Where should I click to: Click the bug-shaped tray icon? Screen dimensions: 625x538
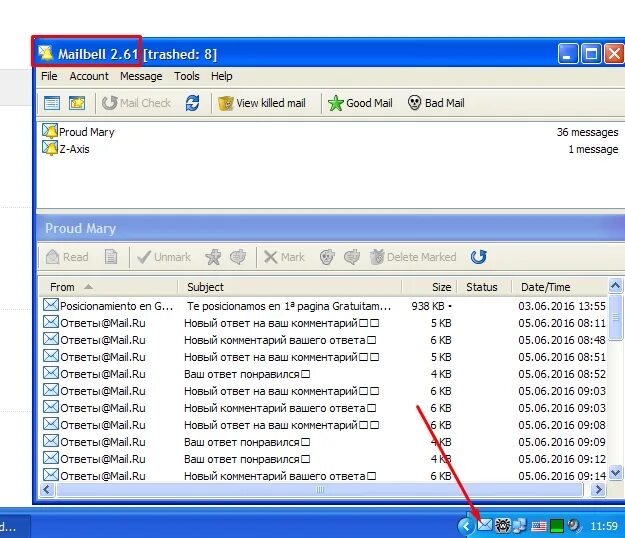tap(503, 526)
